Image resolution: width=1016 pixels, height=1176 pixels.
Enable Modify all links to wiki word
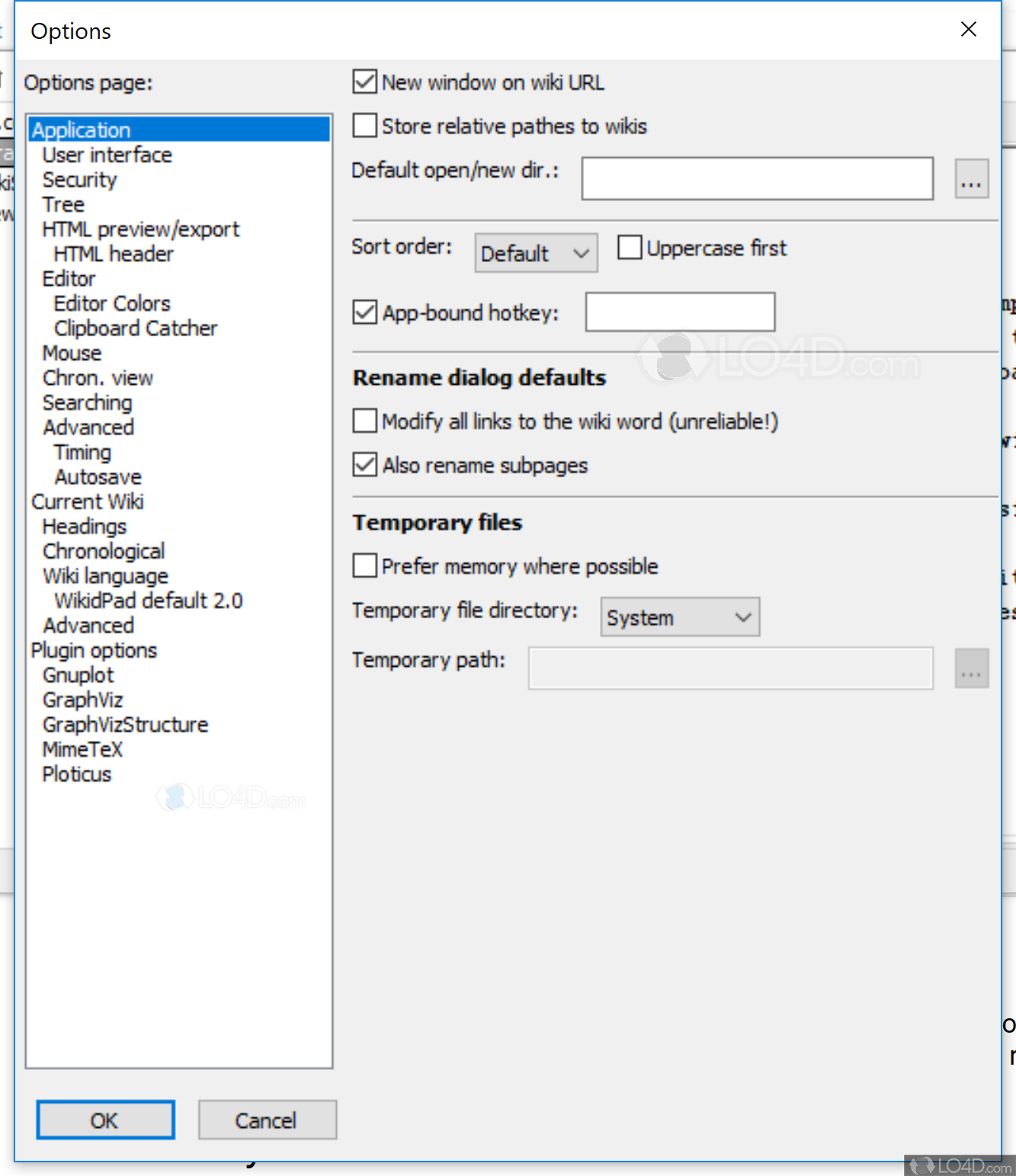[364, 421]
